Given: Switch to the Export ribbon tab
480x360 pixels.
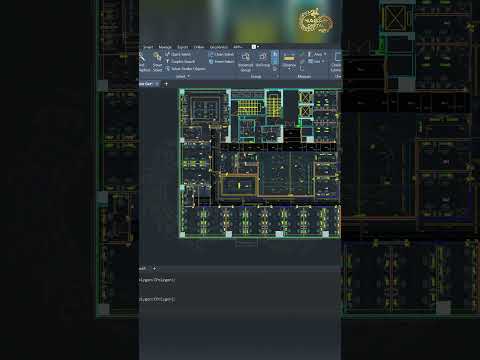Looking at the screenshot, I should coord(182,47).
